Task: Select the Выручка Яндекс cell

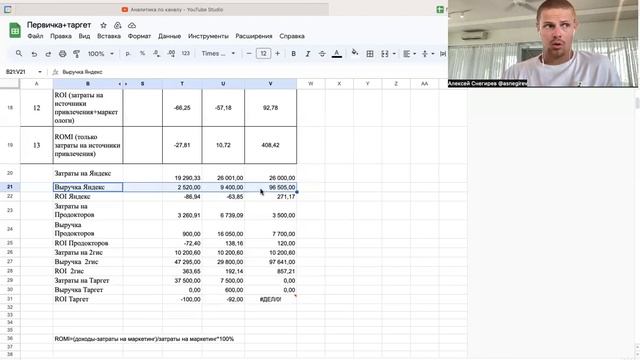Action: [88, 187]
